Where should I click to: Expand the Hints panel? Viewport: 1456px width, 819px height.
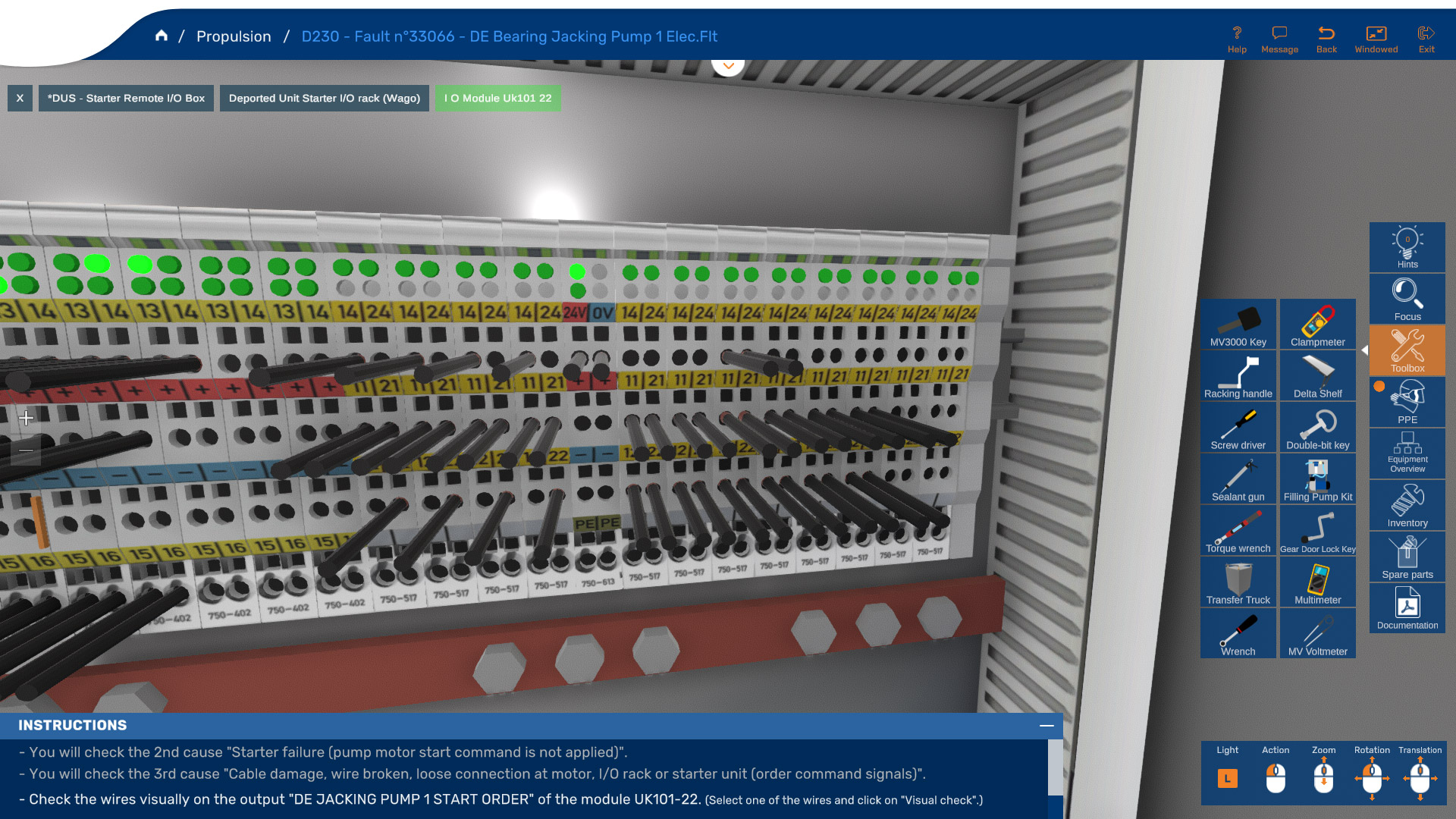[x=1407, y=247]
